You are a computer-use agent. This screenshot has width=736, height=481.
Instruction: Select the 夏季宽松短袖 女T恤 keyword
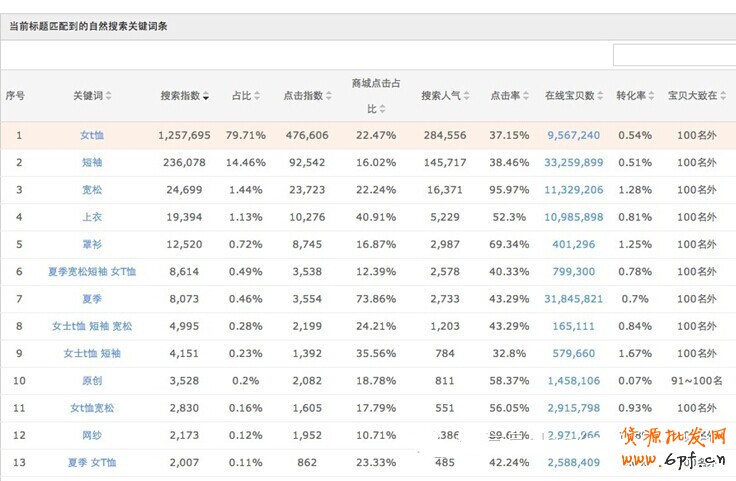click(x=92, y=271)
